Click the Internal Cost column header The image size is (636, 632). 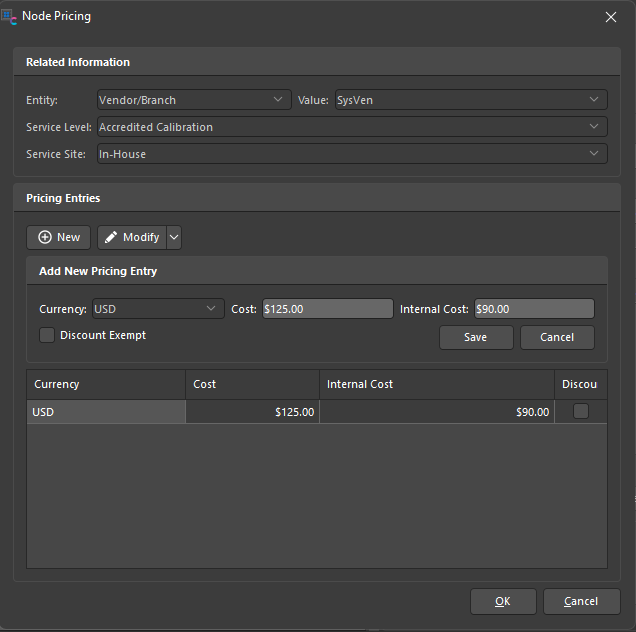tap(436, 384)
